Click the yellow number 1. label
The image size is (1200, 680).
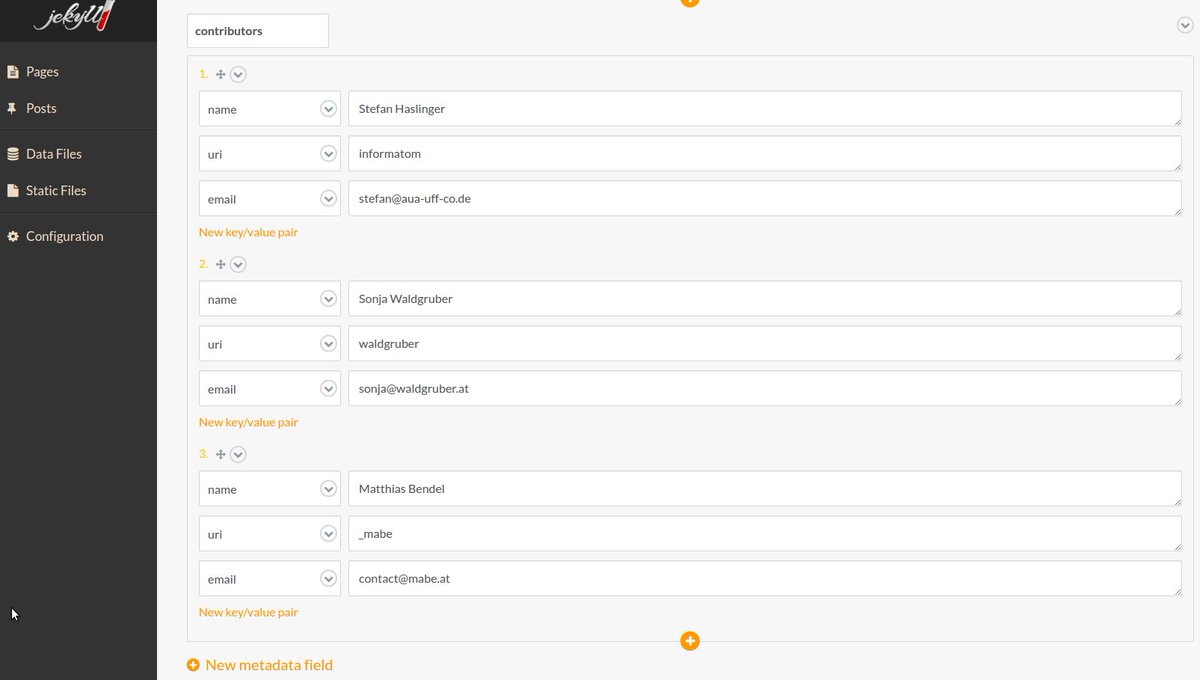[204, 74]
